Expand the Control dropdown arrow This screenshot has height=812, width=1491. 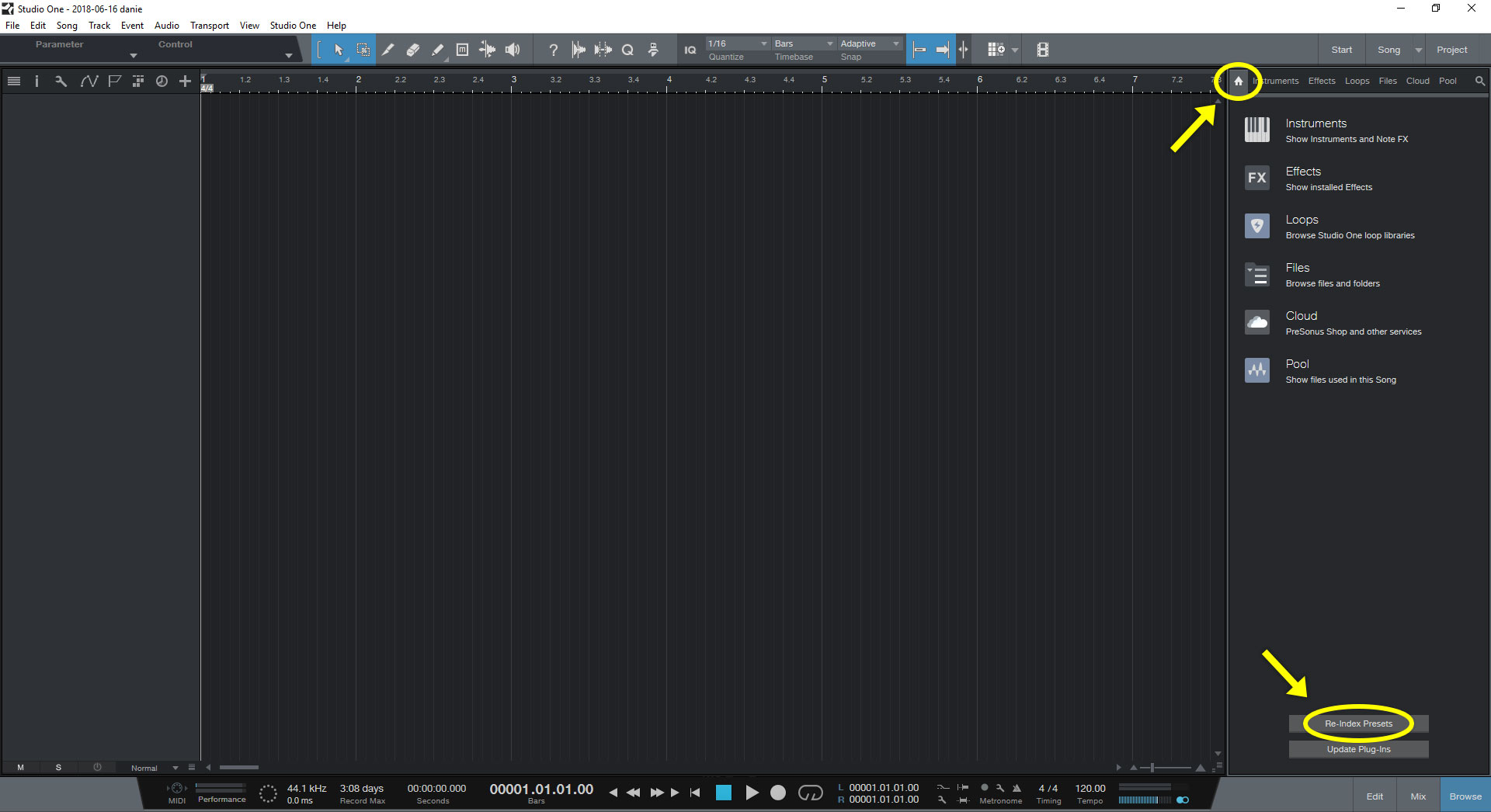pyautogui.click(x=288, y=56)
